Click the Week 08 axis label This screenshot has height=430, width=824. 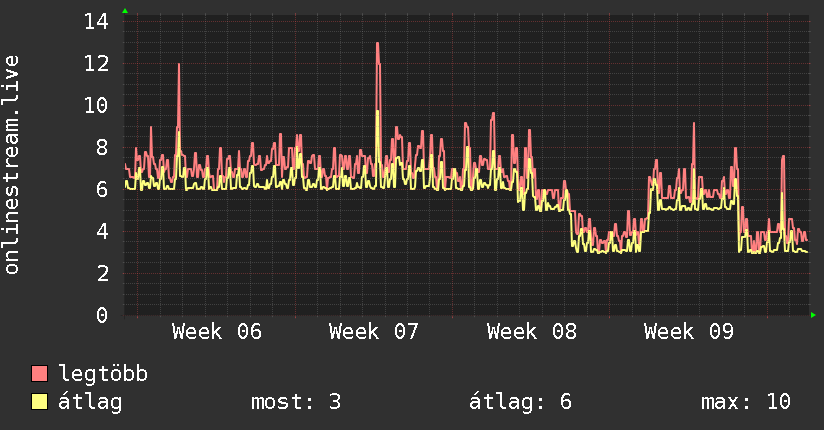[x=531, y=332]
